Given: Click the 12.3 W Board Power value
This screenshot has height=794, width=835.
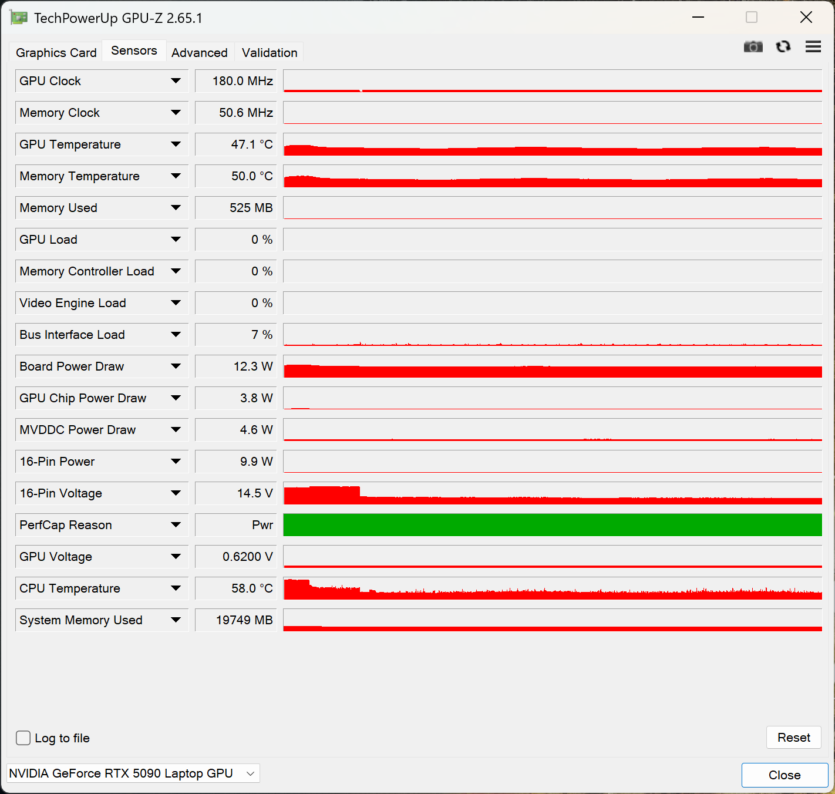Looking at the screenshot, I should [236, 366].
